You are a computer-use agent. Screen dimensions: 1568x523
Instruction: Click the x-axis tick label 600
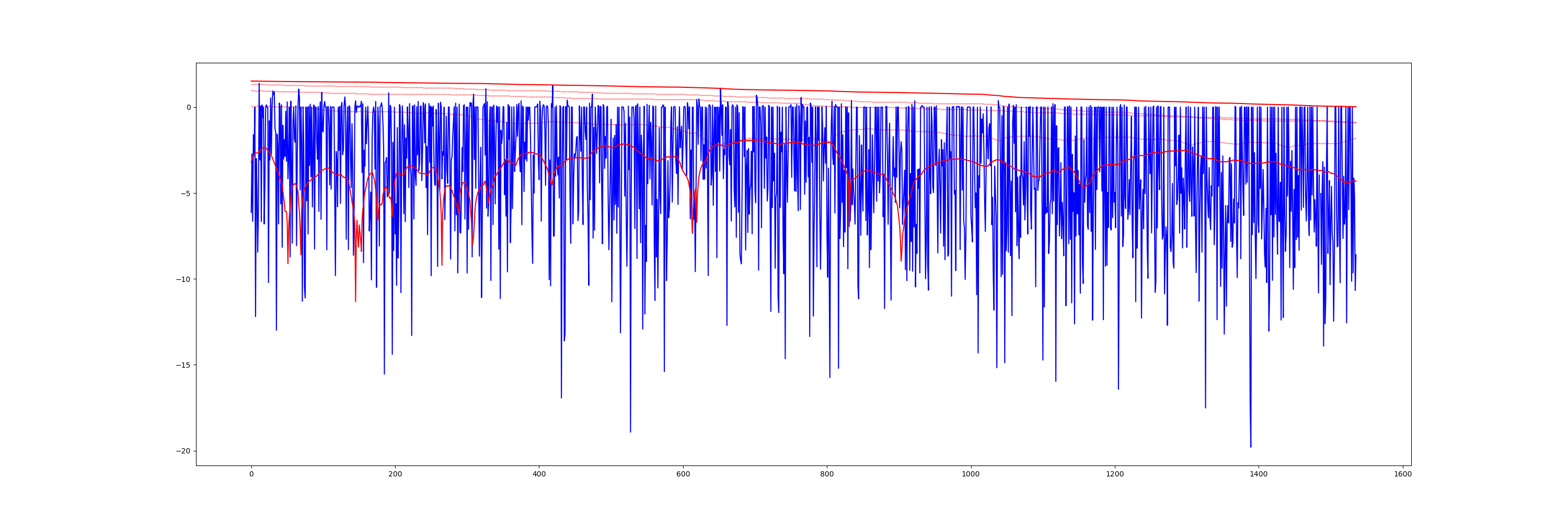click(683, 474)
